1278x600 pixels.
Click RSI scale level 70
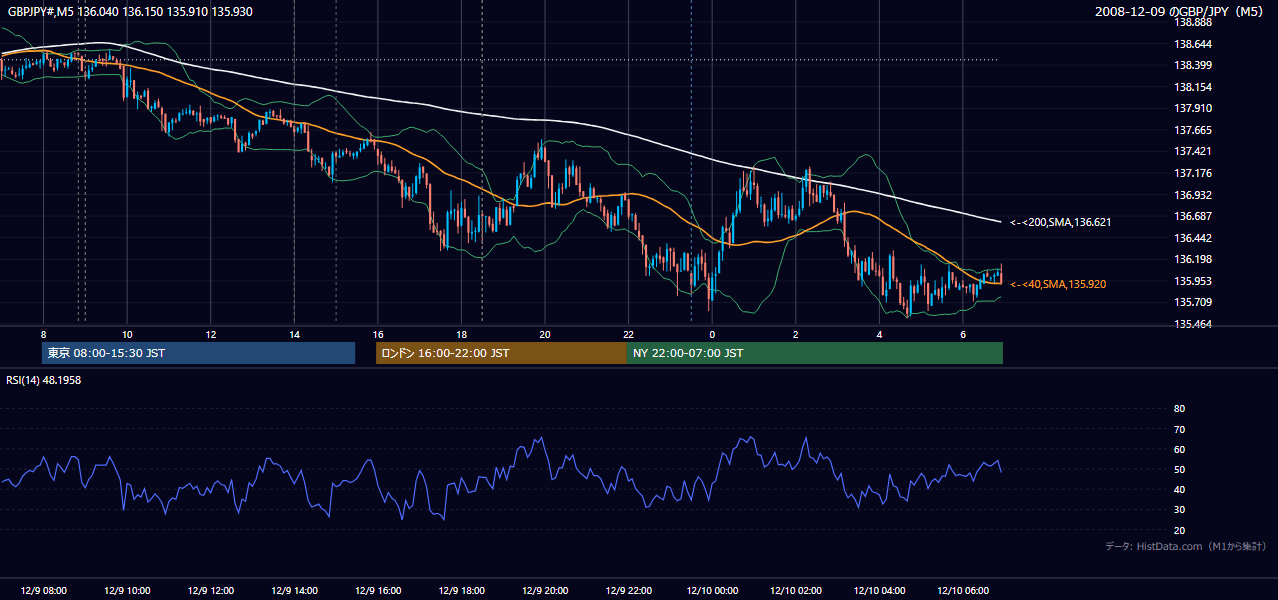click(x=1179, y=429)
